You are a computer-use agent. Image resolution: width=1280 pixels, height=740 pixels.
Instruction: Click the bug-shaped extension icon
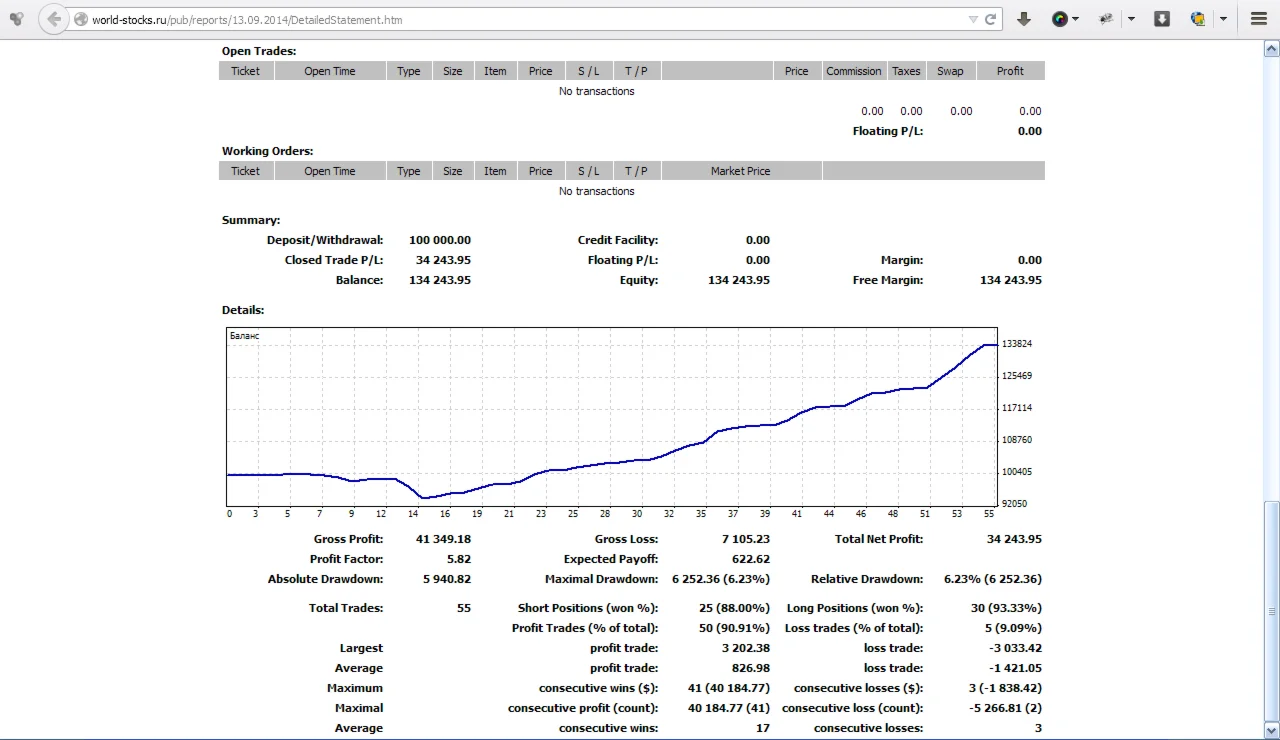click(x=1106, y=19)
